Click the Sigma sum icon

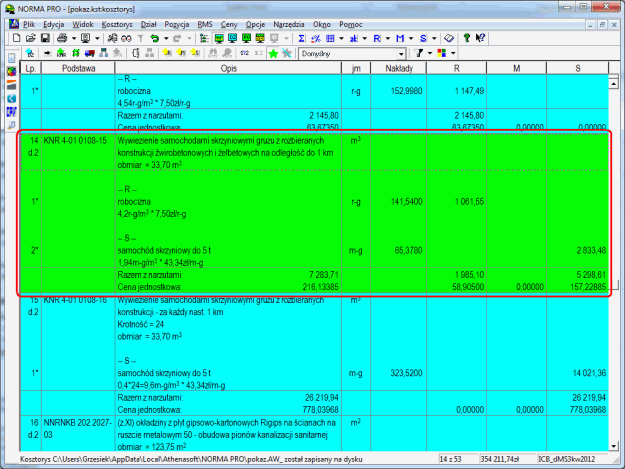tap(302, 36)
